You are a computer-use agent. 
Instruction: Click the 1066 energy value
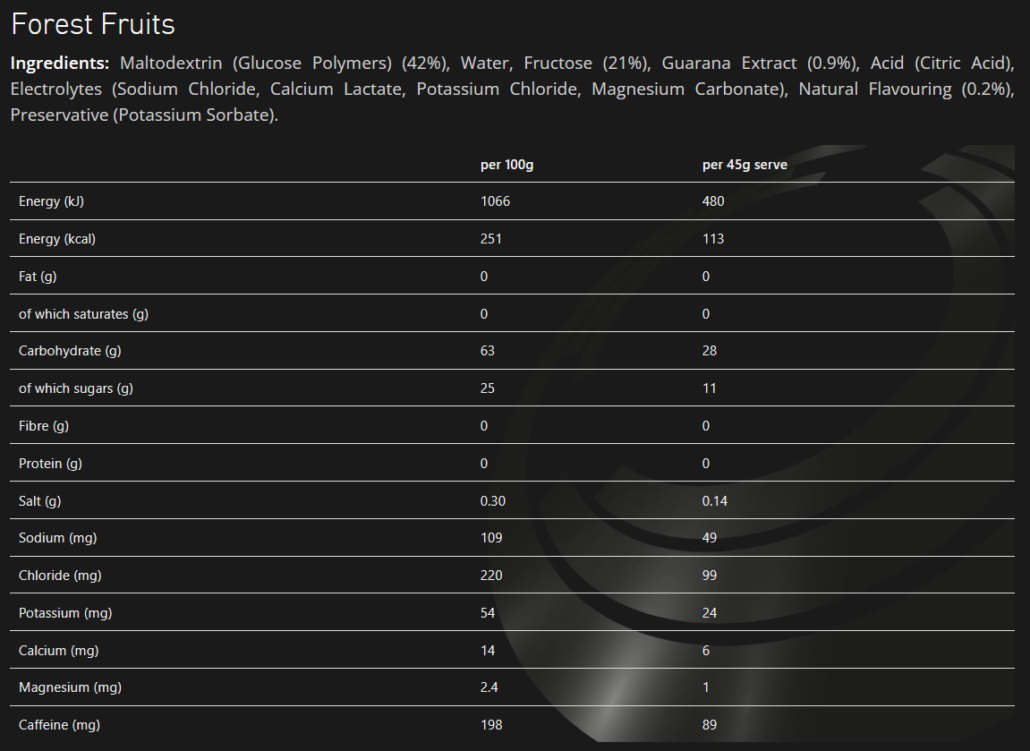495,202
